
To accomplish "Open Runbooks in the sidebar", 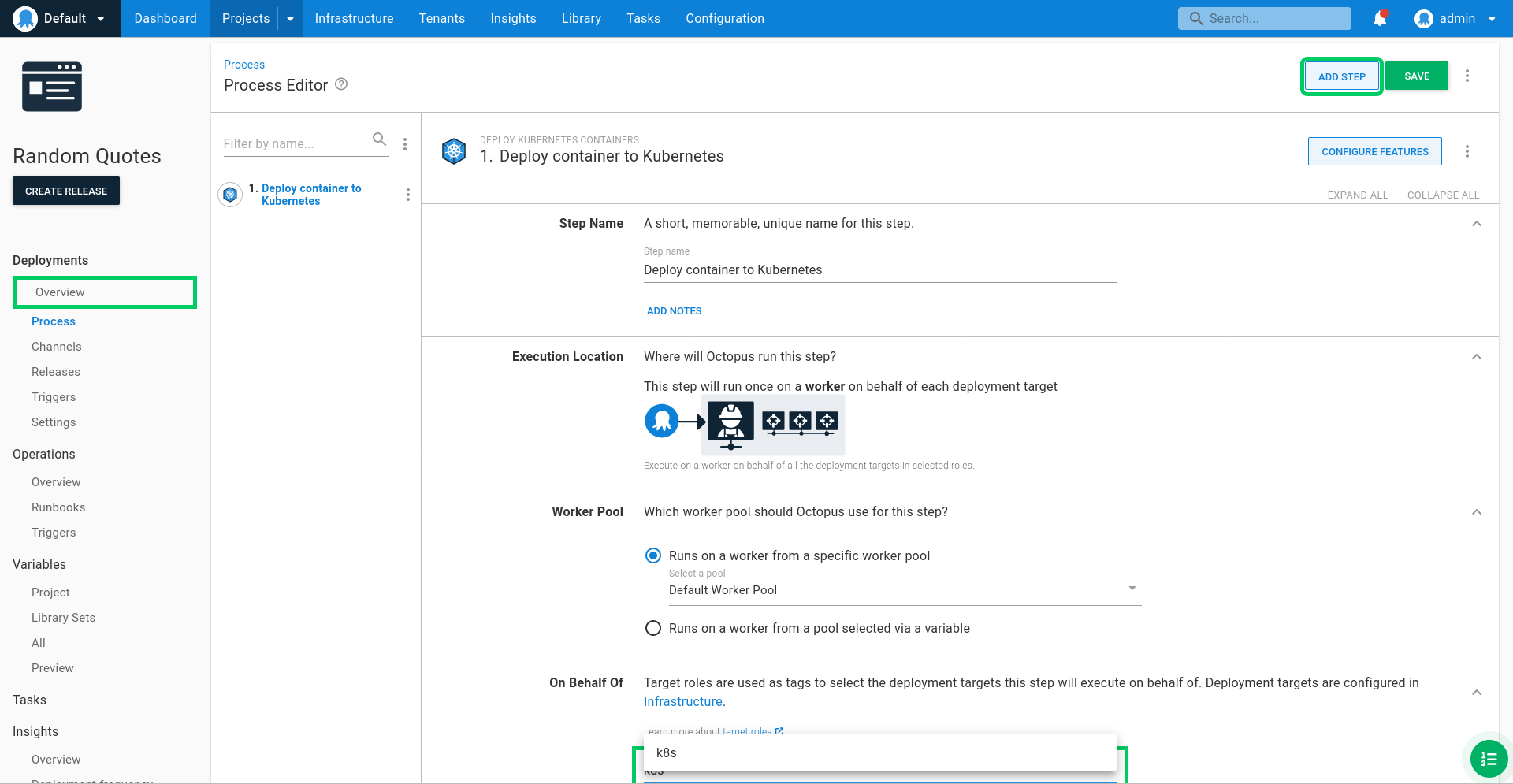I will [x=58, y=507].
